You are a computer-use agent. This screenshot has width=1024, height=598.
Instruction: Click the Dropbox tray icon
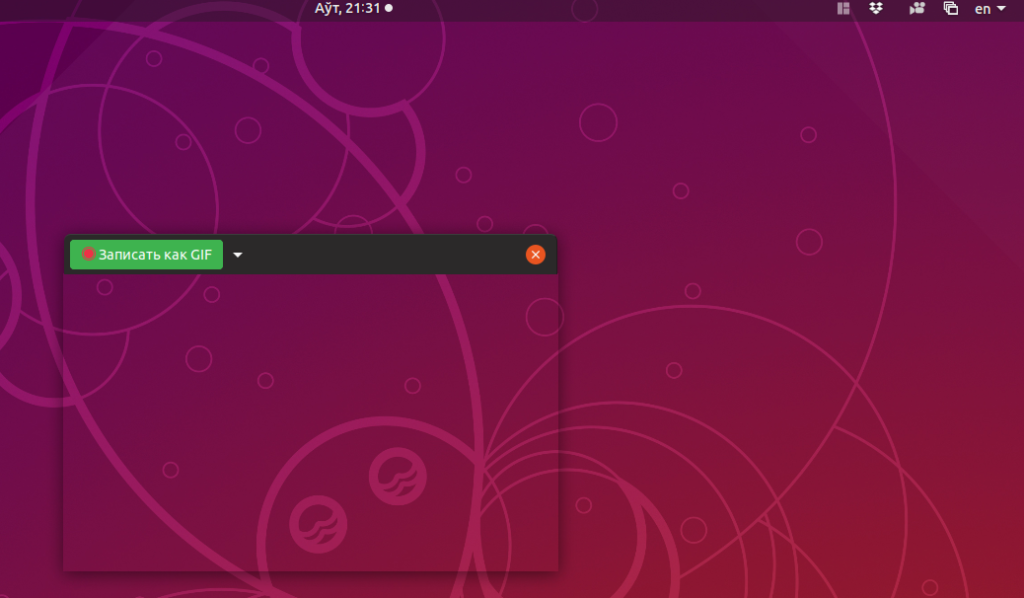(x=876, y=8)
